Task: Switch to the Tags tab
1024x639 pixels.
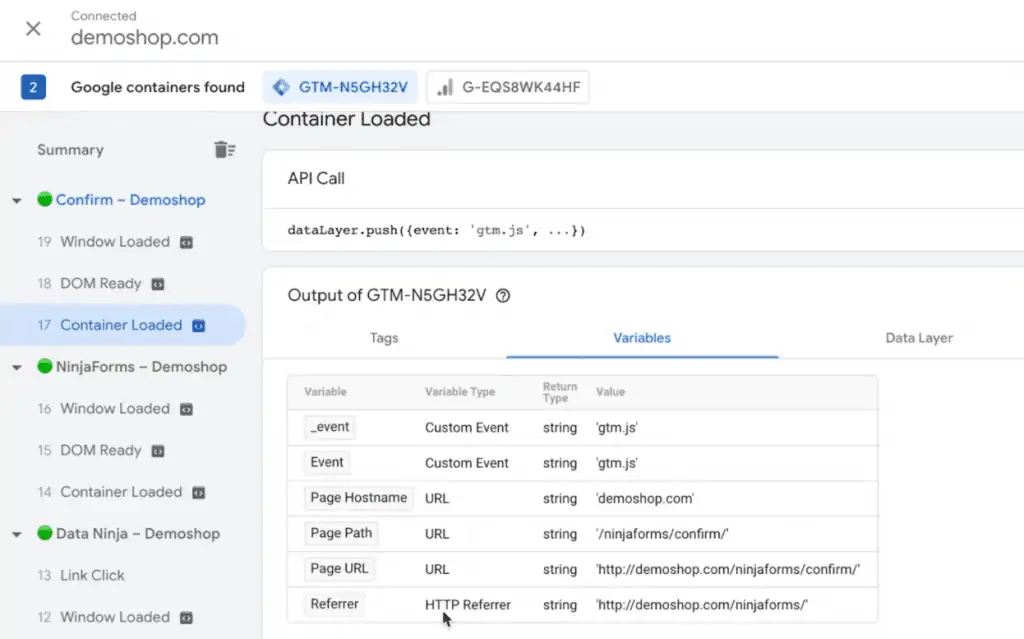Action: point(383,338)
